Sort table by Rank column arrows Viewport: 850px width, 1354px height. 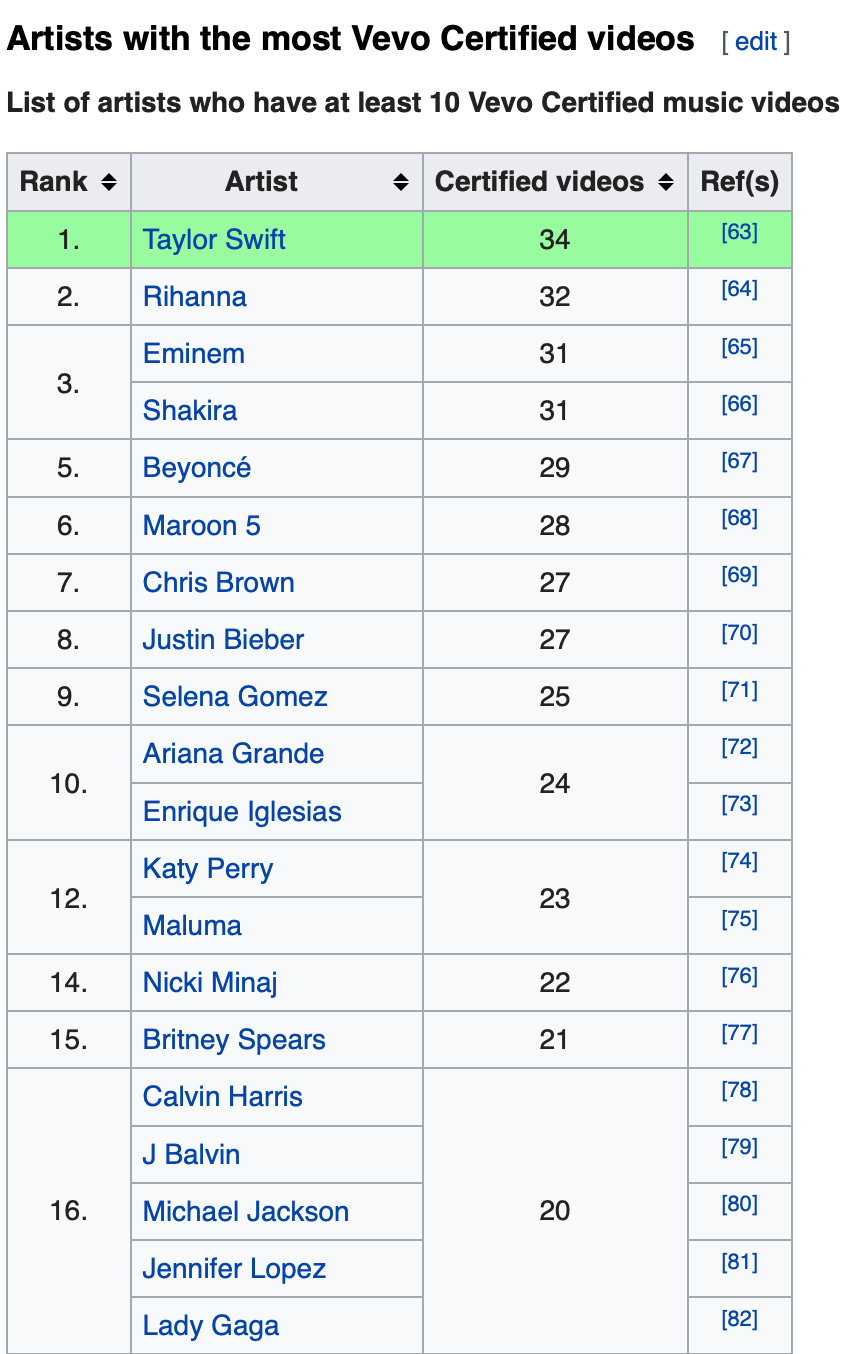(x=109, y=182)
